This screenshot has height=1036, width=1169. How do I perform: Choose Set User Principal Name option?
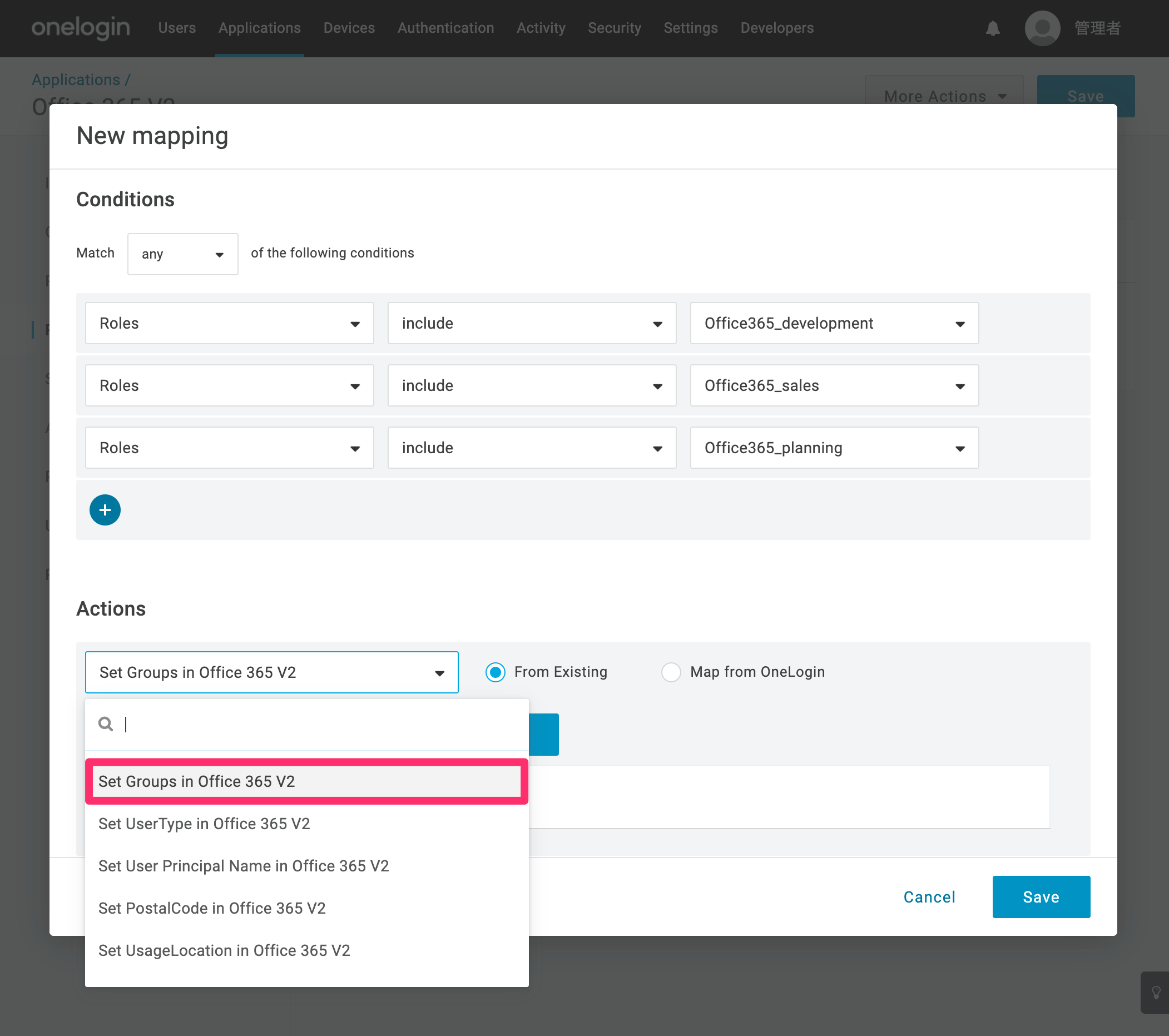pyautogui.click(x=306, y=866)
